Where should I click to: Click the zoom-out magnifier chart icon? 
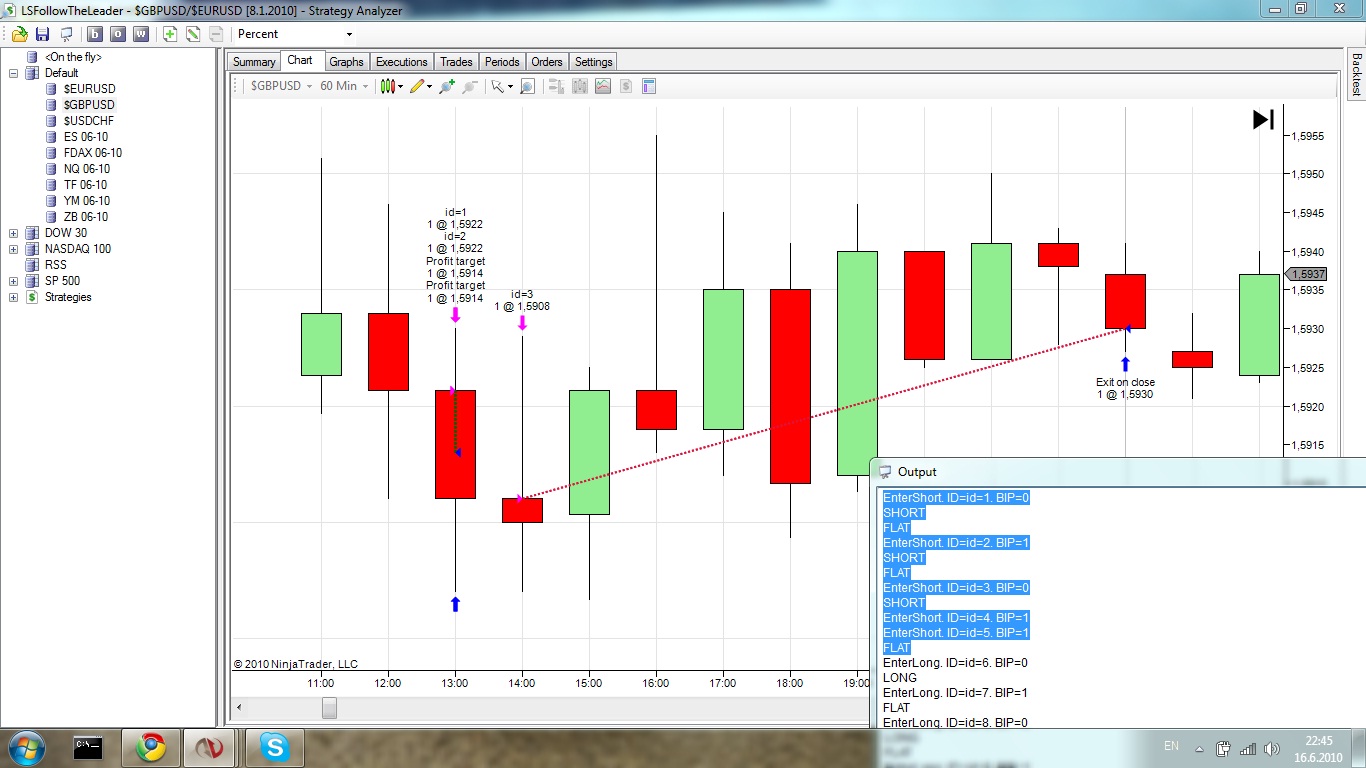point(469,86)
